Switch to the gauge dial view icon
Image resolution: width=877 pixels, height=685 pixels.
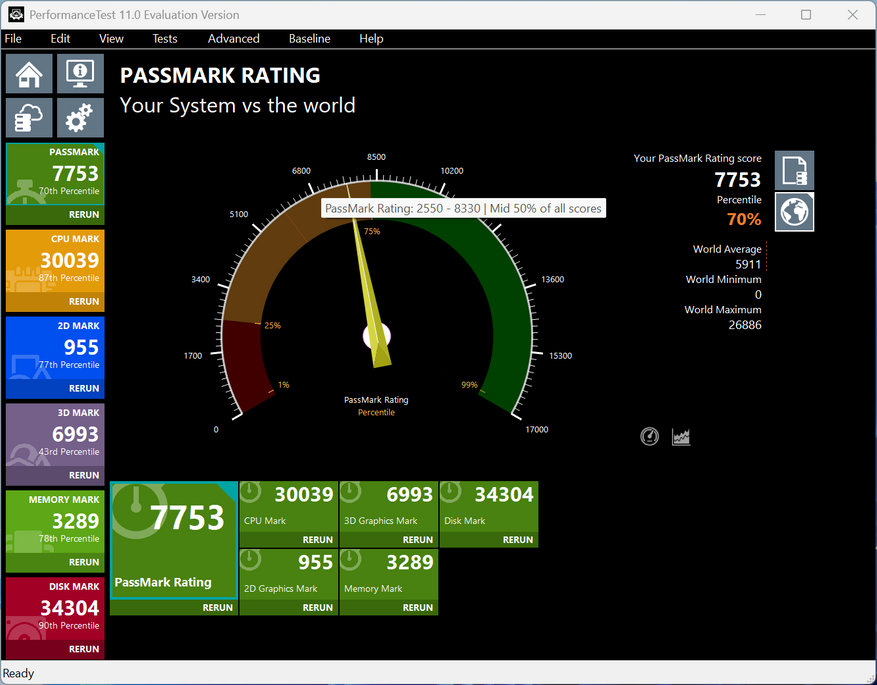(649, 436)
